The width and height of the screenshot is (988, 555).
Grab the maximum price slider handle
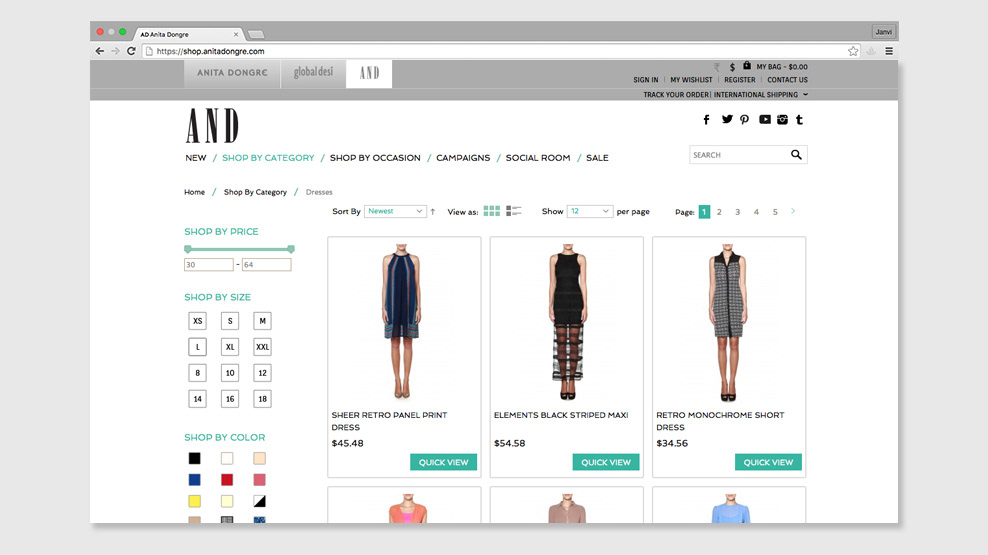(x=290, y=249)
